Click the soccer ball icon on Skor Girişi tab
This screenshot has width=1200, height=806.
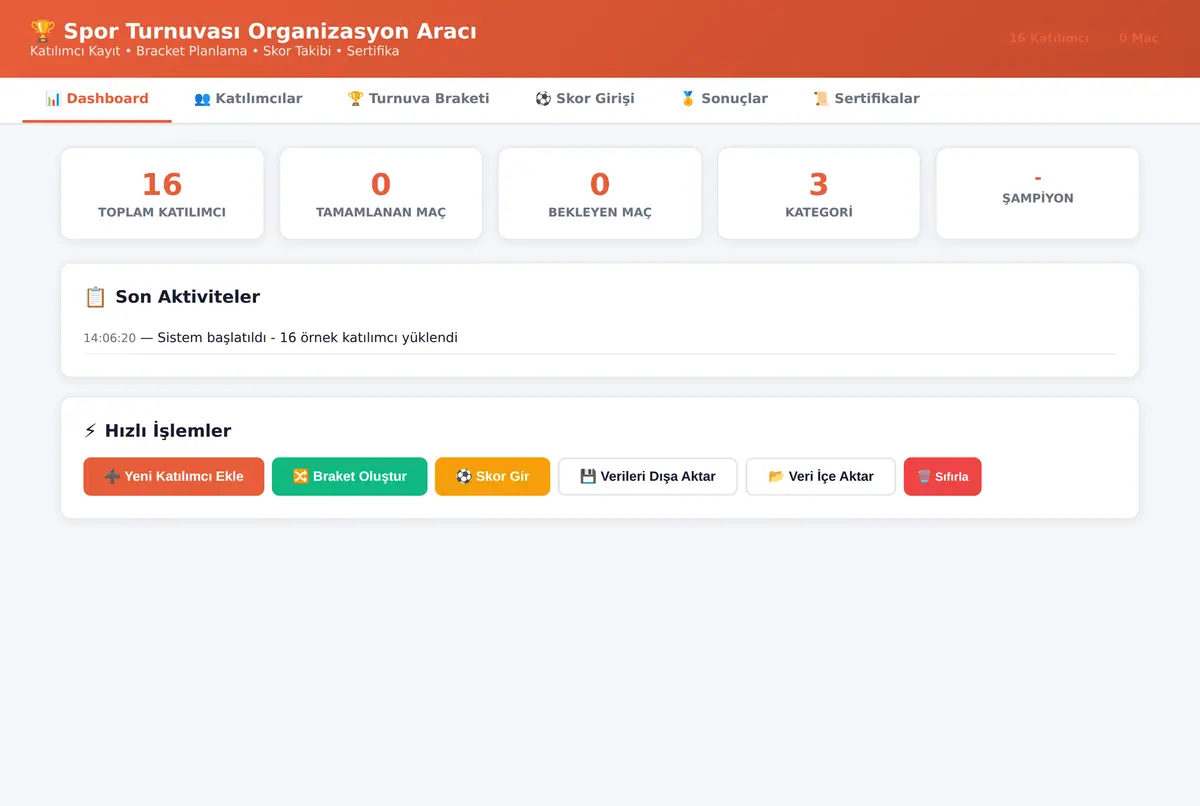coord(543,99)
